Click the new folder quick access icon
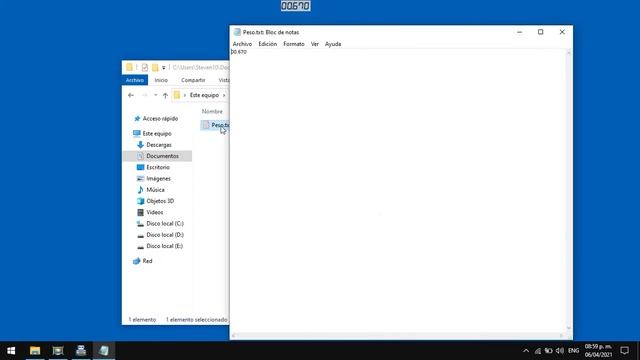The image size is (640, 360). (155, 68)
